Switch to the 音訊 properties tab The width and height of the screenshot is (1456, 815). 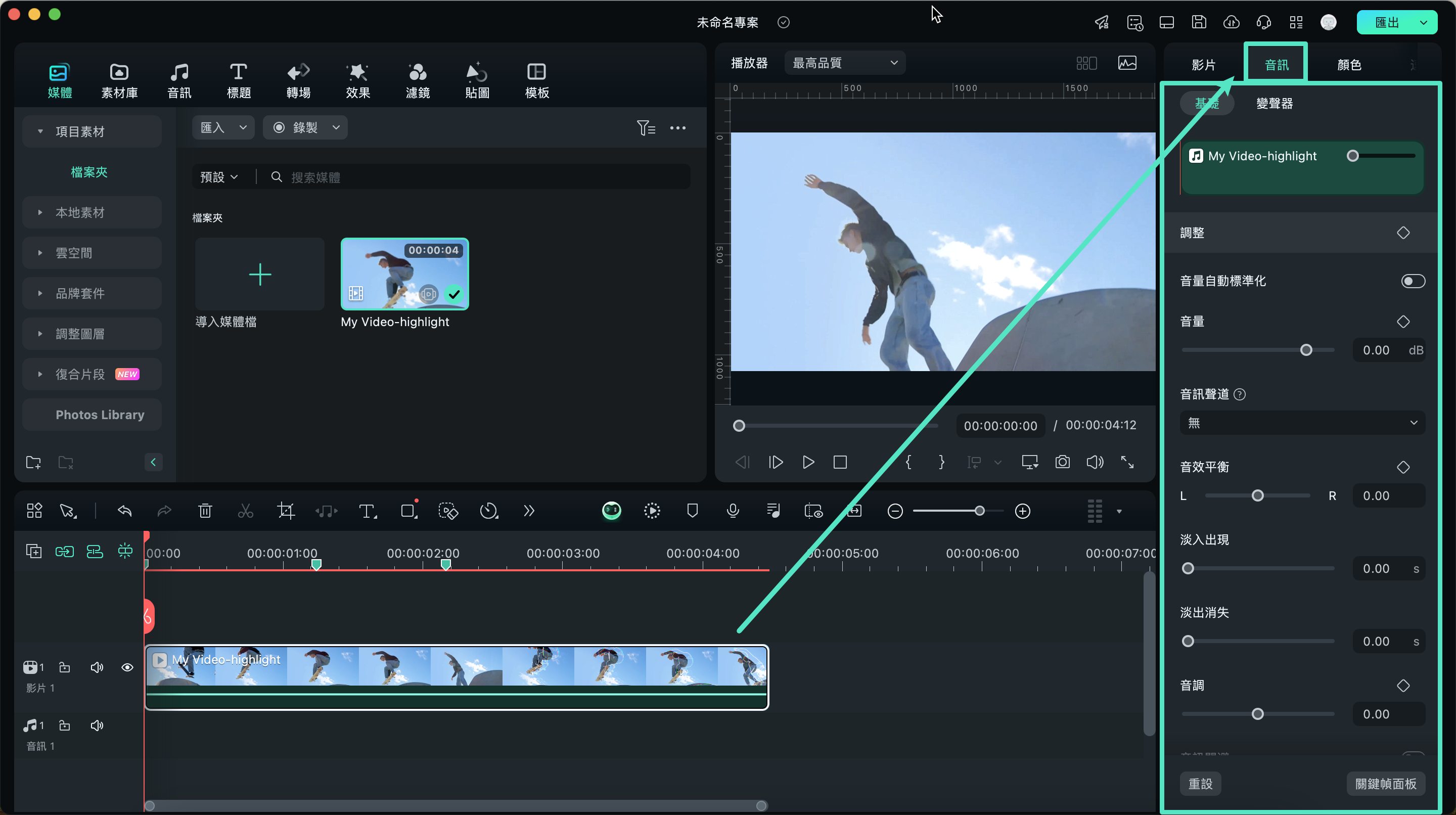(1276, 64)
